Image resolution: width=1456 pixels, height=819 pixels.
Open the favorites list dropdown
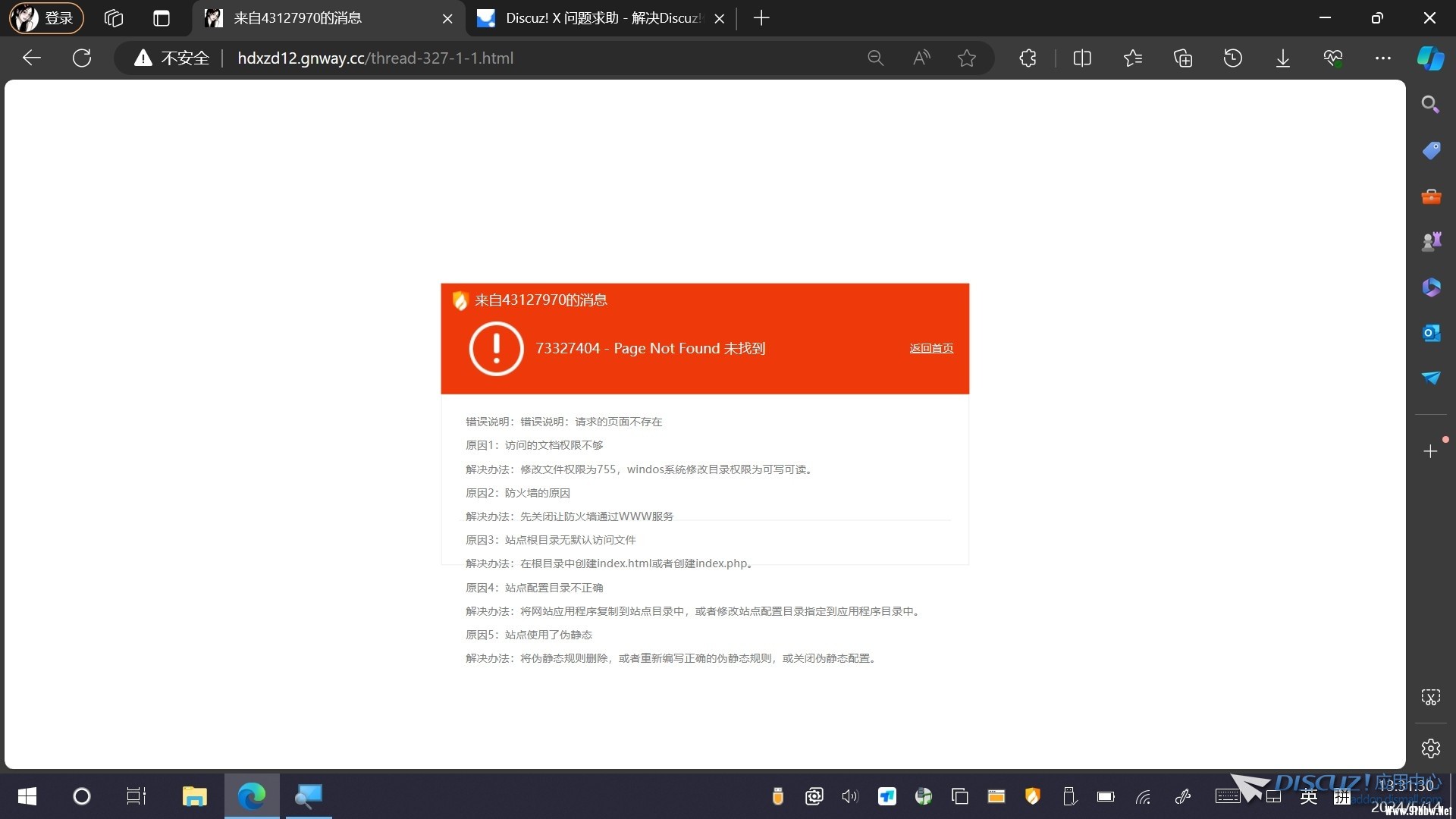click(1132, 58)
